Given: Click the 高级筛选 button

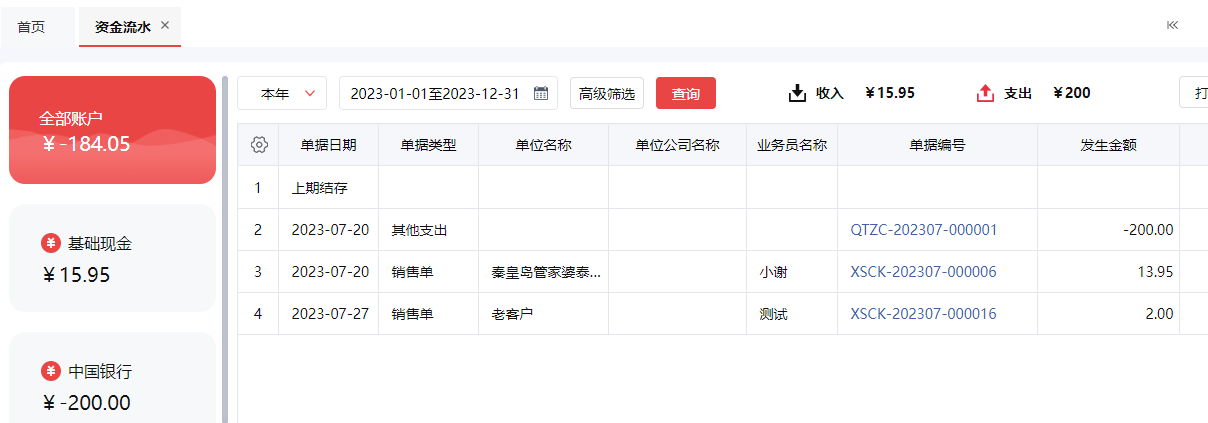Looking at the screenshot, I should click(606, 93).
